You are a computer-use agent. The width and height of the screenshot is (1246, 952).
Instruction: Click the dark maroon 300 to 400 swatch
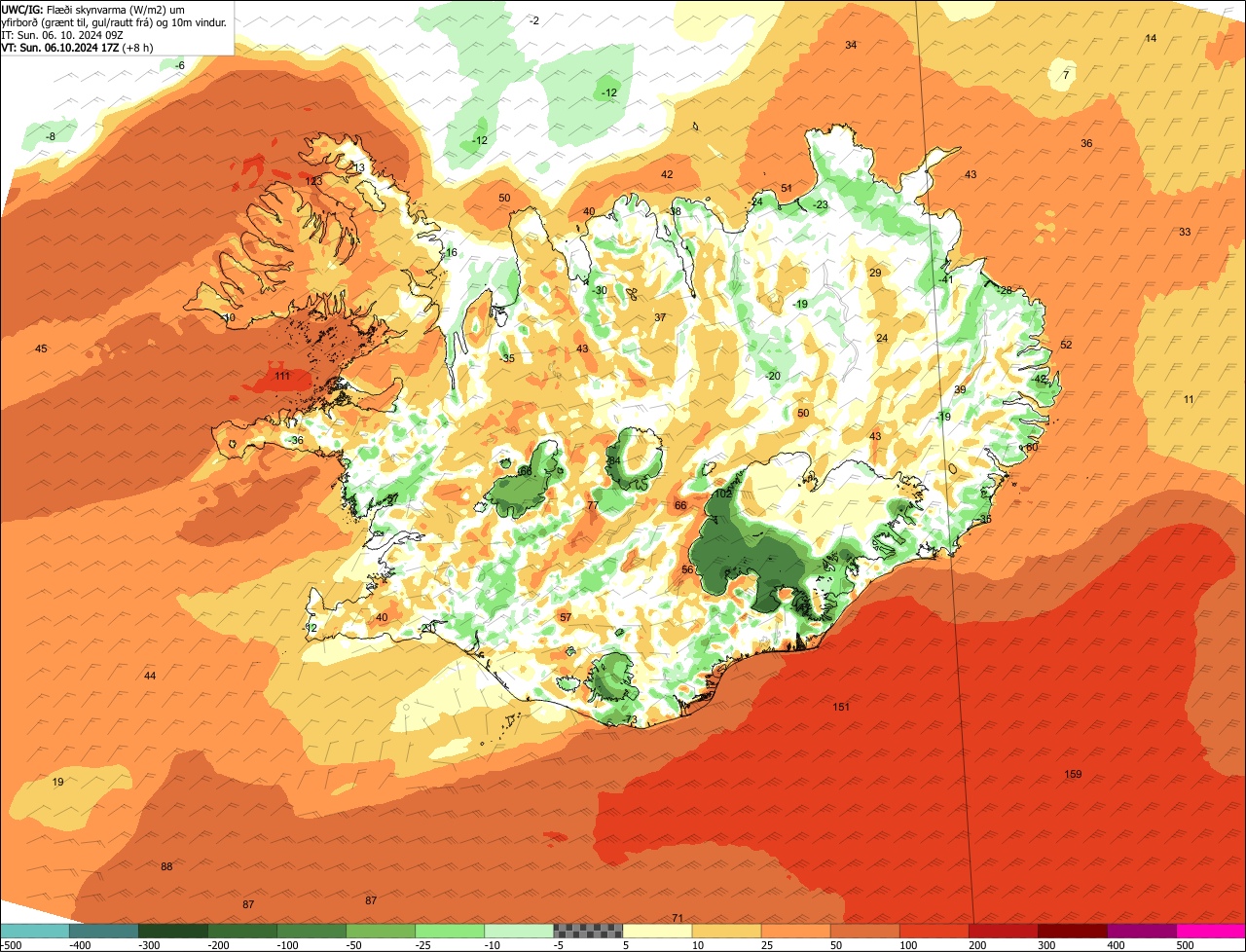pos(1072,931)
